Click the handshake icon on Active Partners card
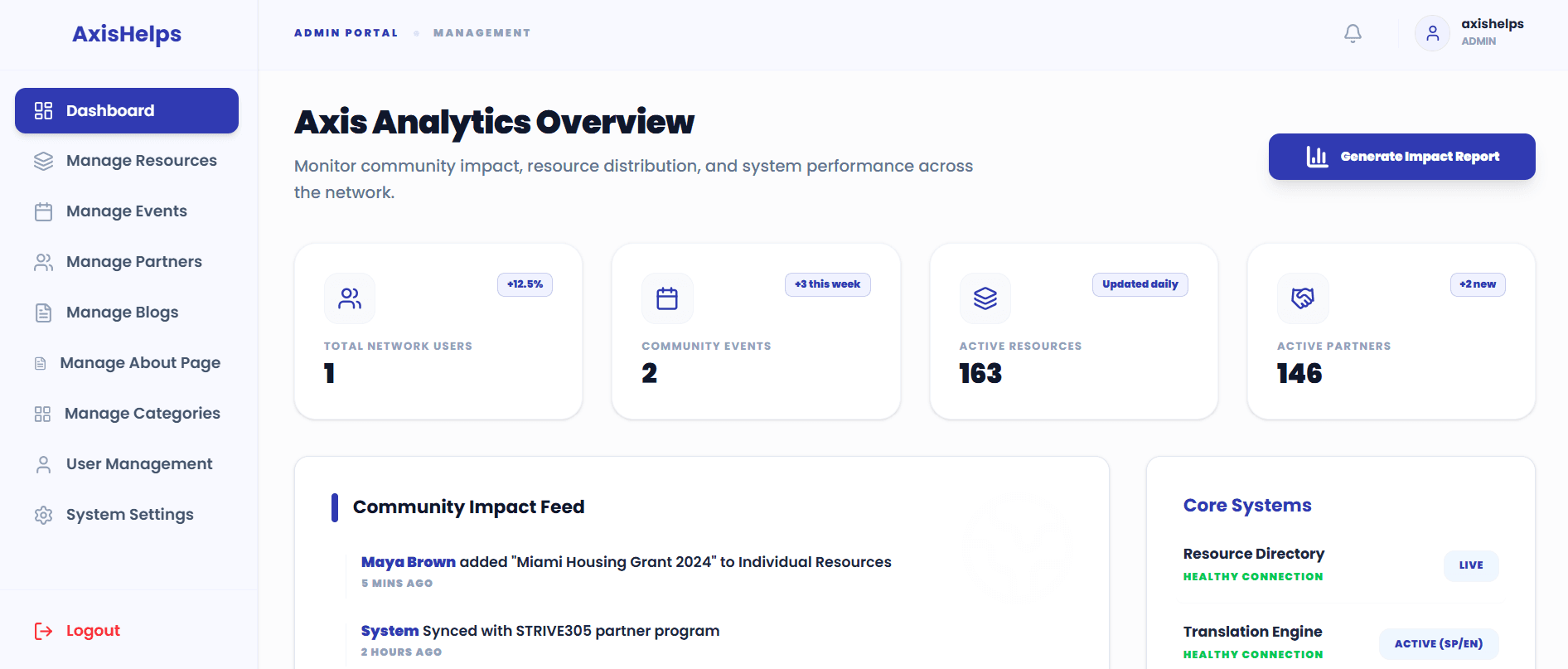The height and width of the screenshot is (669, 1568). click(1303, 298)
